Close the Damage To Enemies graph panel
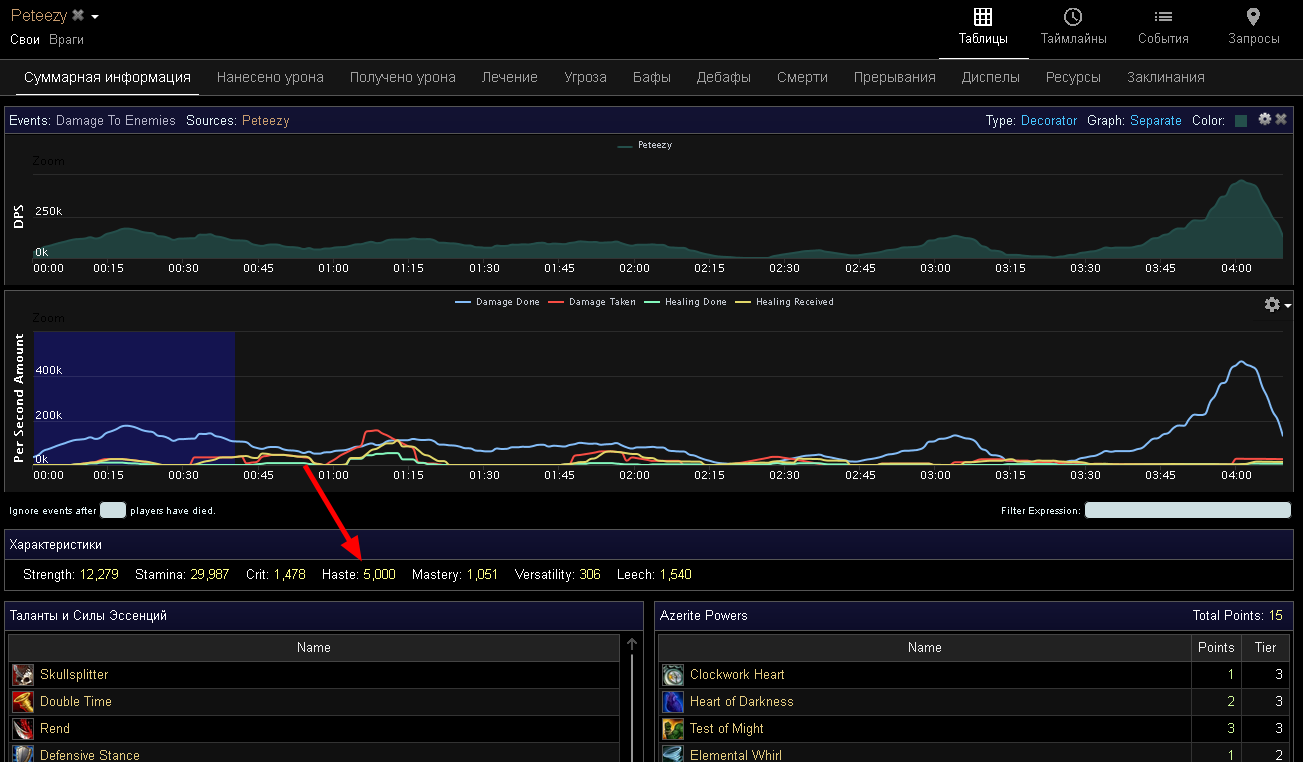The width and height of the screenshot is (1303, 762). [x=1281, y=120]
